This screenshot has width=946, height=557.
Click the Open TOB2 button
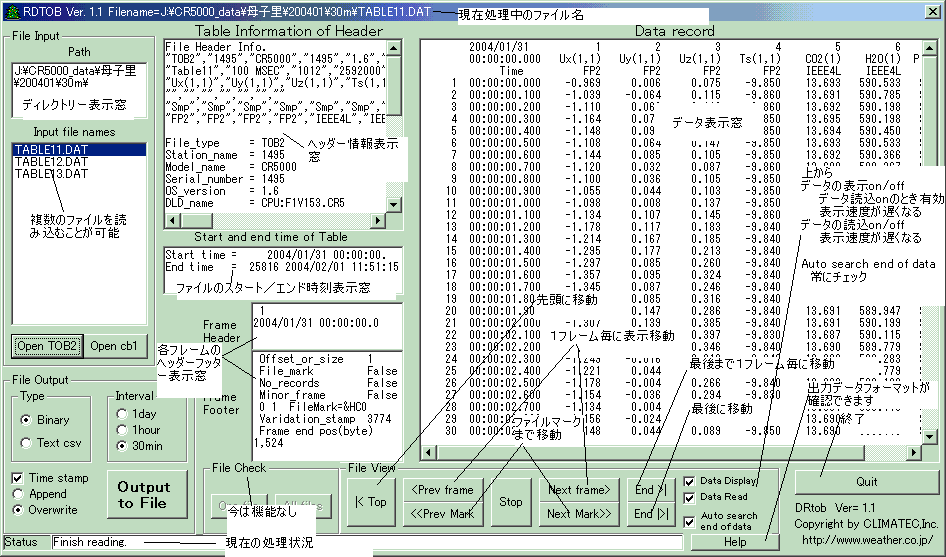point(47,346)
